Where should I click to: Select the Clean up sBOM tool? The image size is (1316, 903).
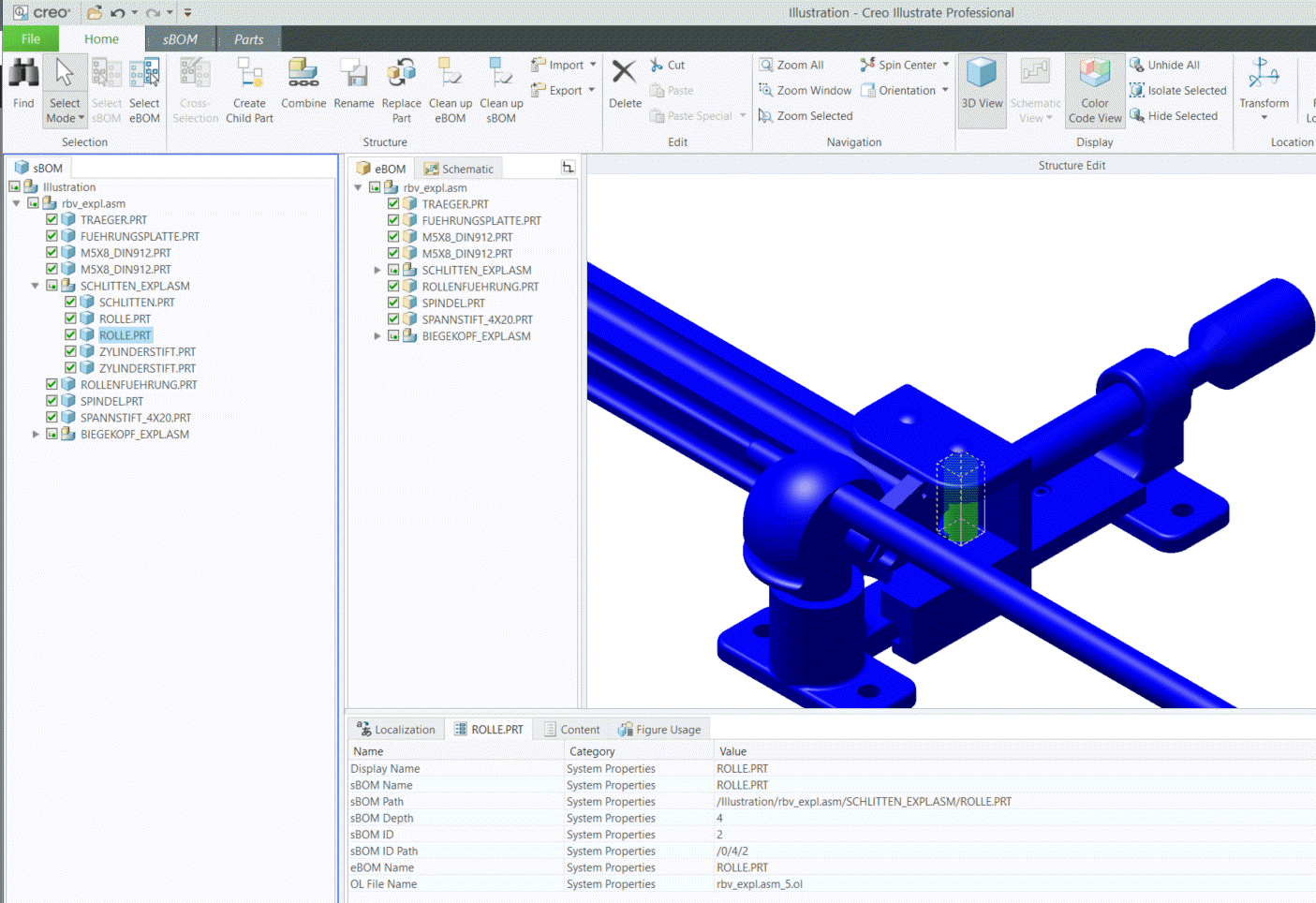coord(500,75)
